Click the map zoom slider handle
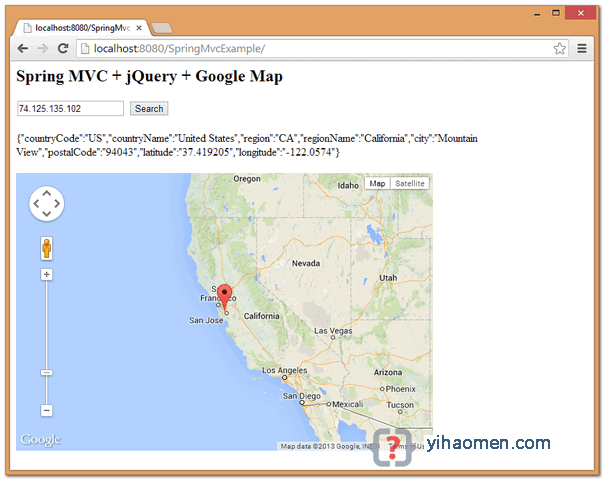This screenshot has height=480, width=604. coord(47,373)
